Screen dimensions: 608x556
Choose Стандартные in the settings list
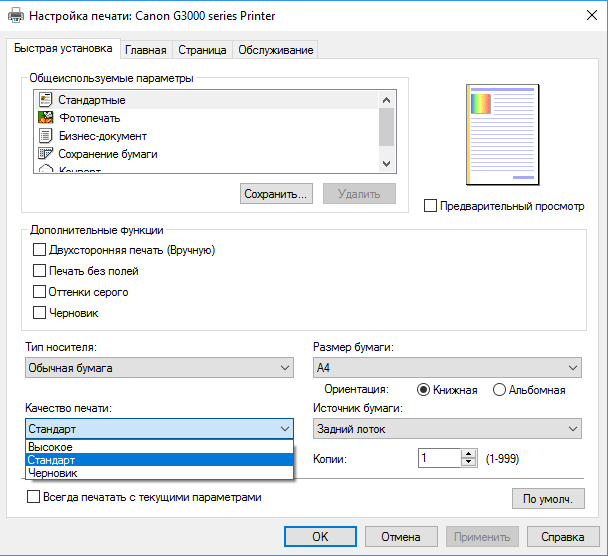point(206,100)
